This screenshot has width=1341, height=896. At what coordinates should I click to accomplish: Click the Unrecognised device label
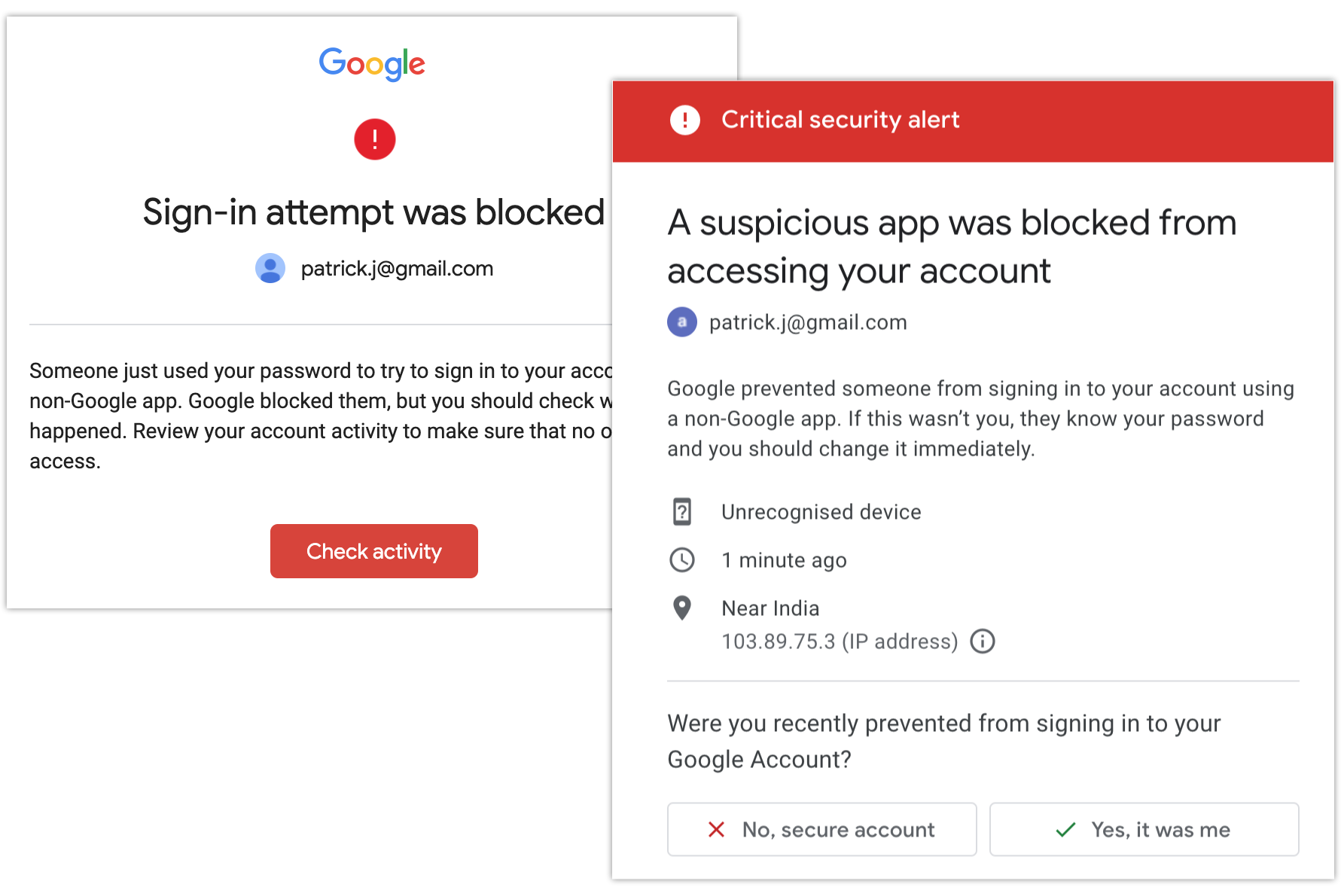click(821, 512)
